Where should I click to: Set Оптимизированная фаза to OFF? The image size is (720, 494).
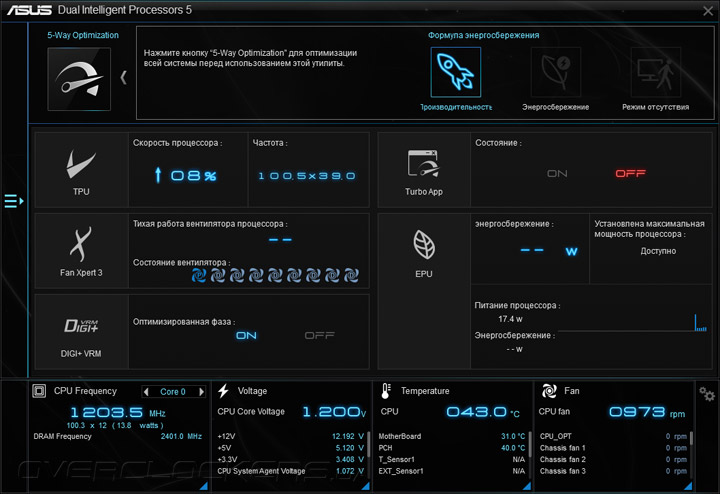coord(320,336)
